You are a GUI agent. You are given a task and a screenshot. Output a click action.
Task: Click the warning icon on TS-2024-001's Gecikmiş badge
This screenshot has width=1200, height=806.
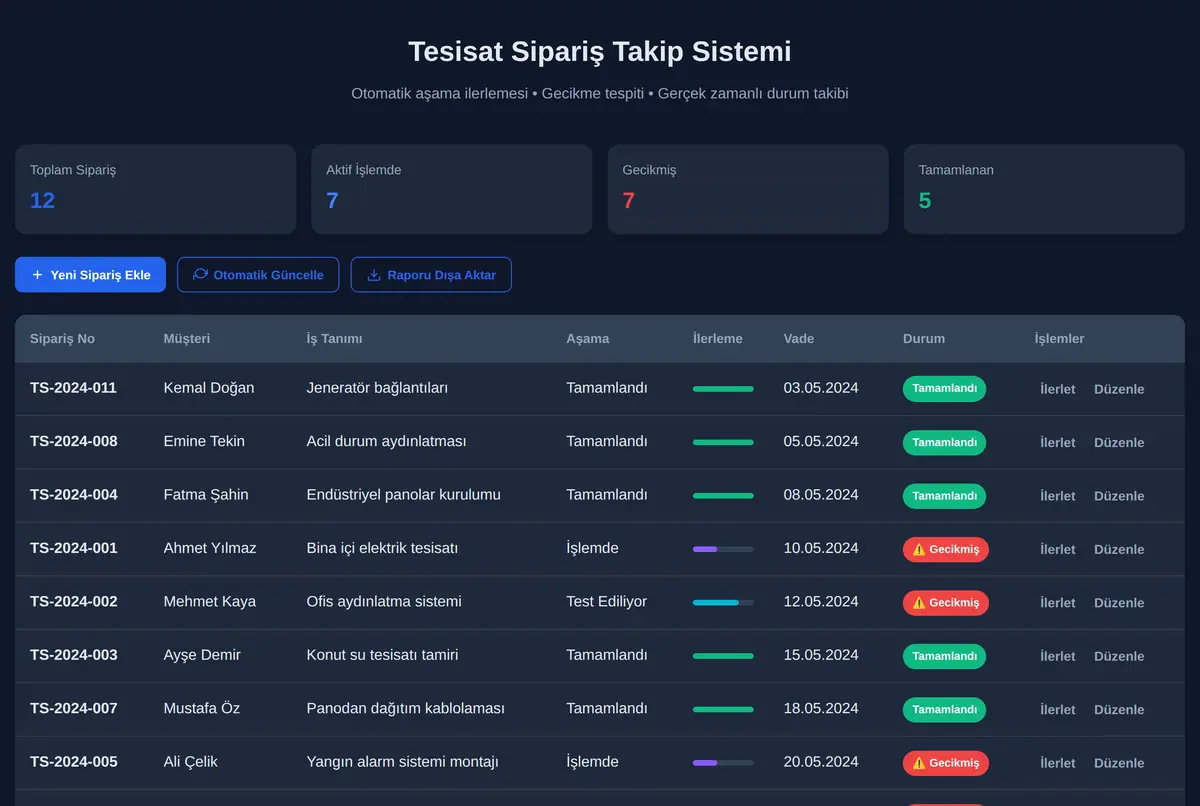(919, 550)
